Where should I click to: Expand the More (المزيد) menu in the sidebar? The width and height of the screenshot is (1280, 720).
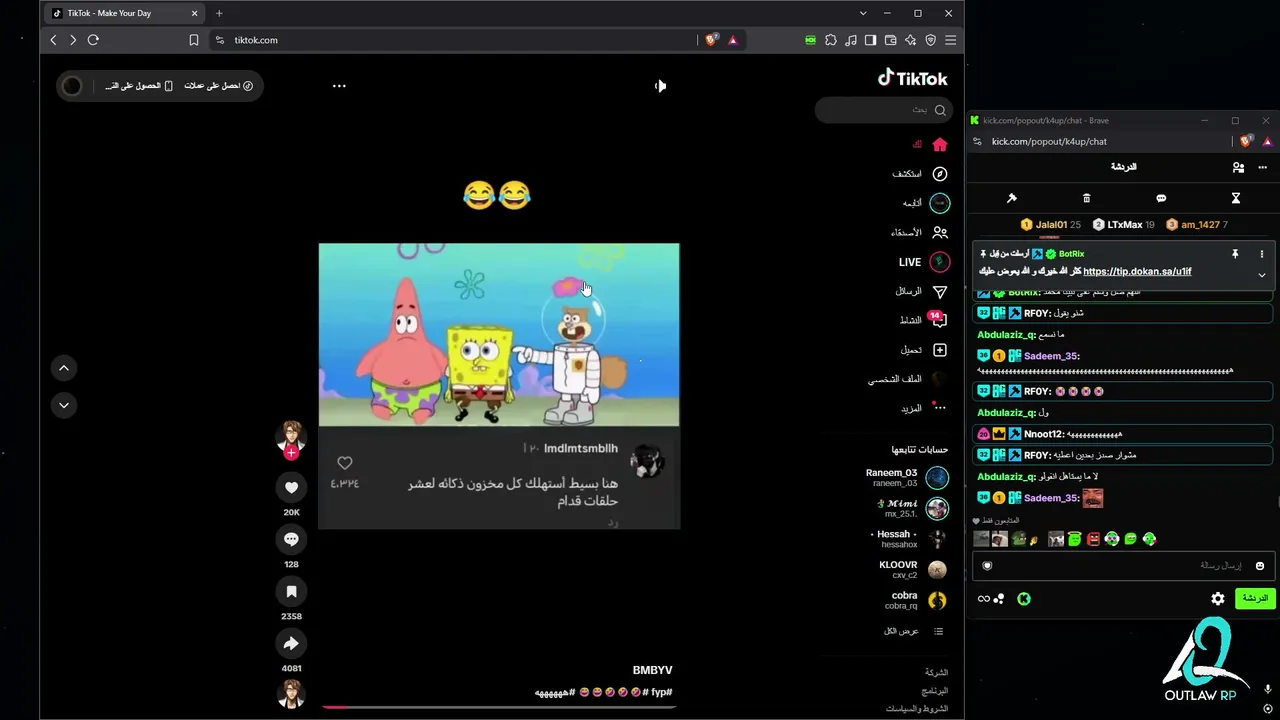(x=924, y=408)
